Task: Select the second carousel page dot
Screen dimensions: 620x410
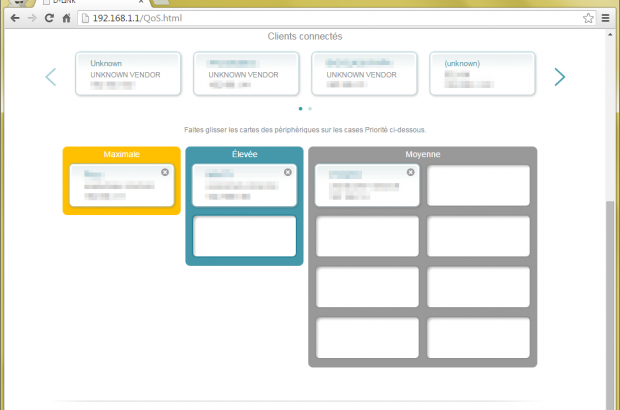Action: [310, 108]
